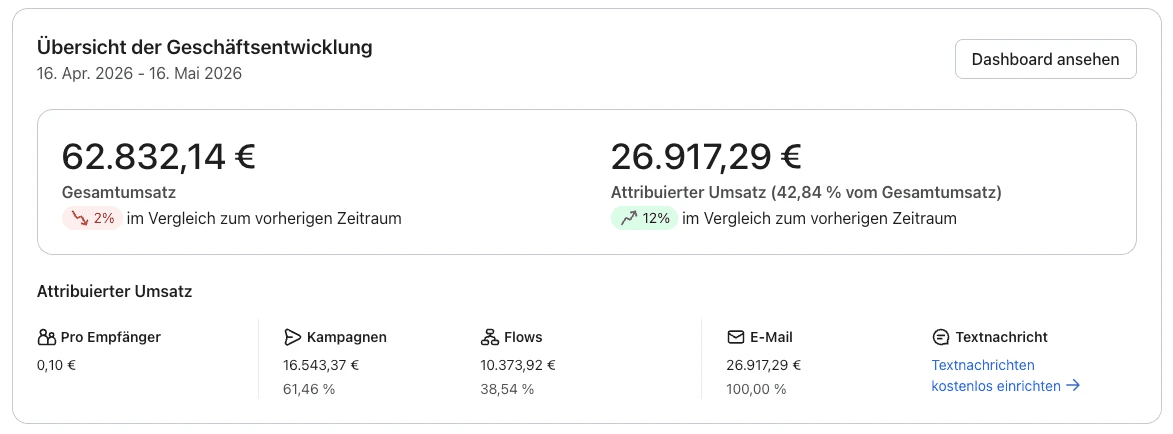Image resolution: width=1173 pixels, height=434 pixels.
Task: Click the Pro Empfänger people icon
Action: click(x=46, y=337)
